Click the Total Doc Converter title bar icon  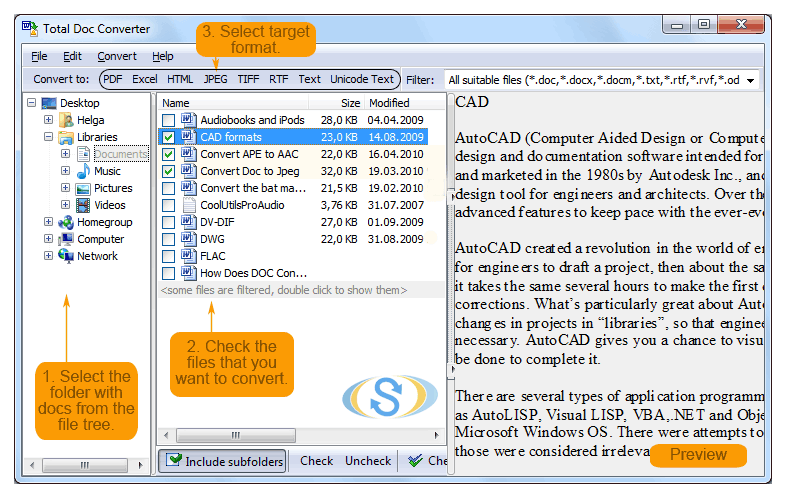30,29
